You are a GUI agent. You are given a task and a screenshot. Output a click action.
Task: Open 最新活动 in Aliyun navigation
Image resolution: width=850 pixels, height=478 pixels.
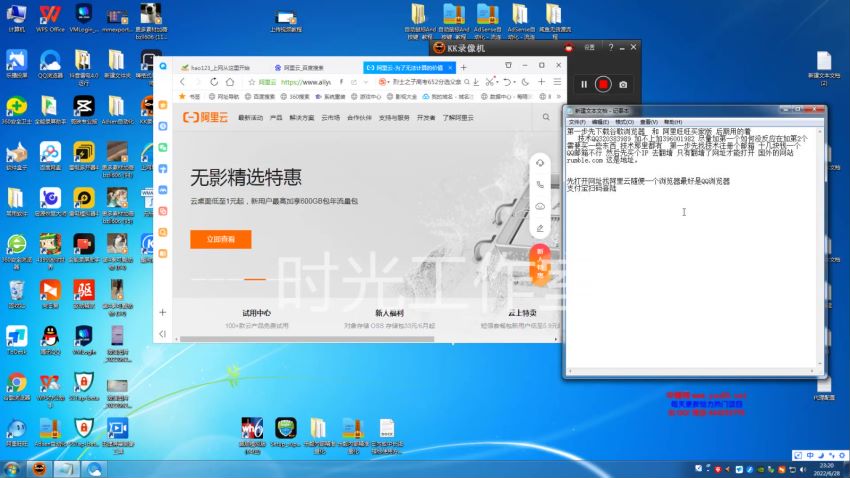250,118
